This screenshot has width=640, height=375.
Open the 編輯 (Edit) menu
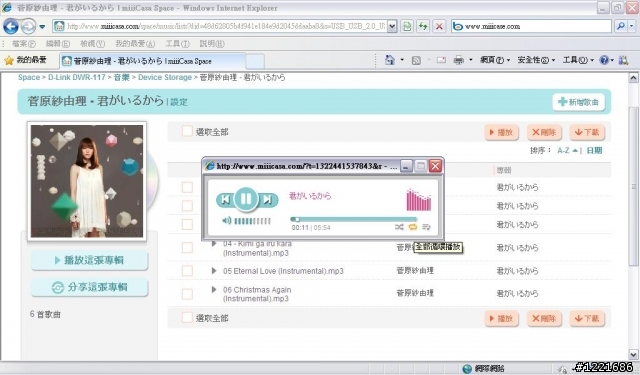(58, 44)
